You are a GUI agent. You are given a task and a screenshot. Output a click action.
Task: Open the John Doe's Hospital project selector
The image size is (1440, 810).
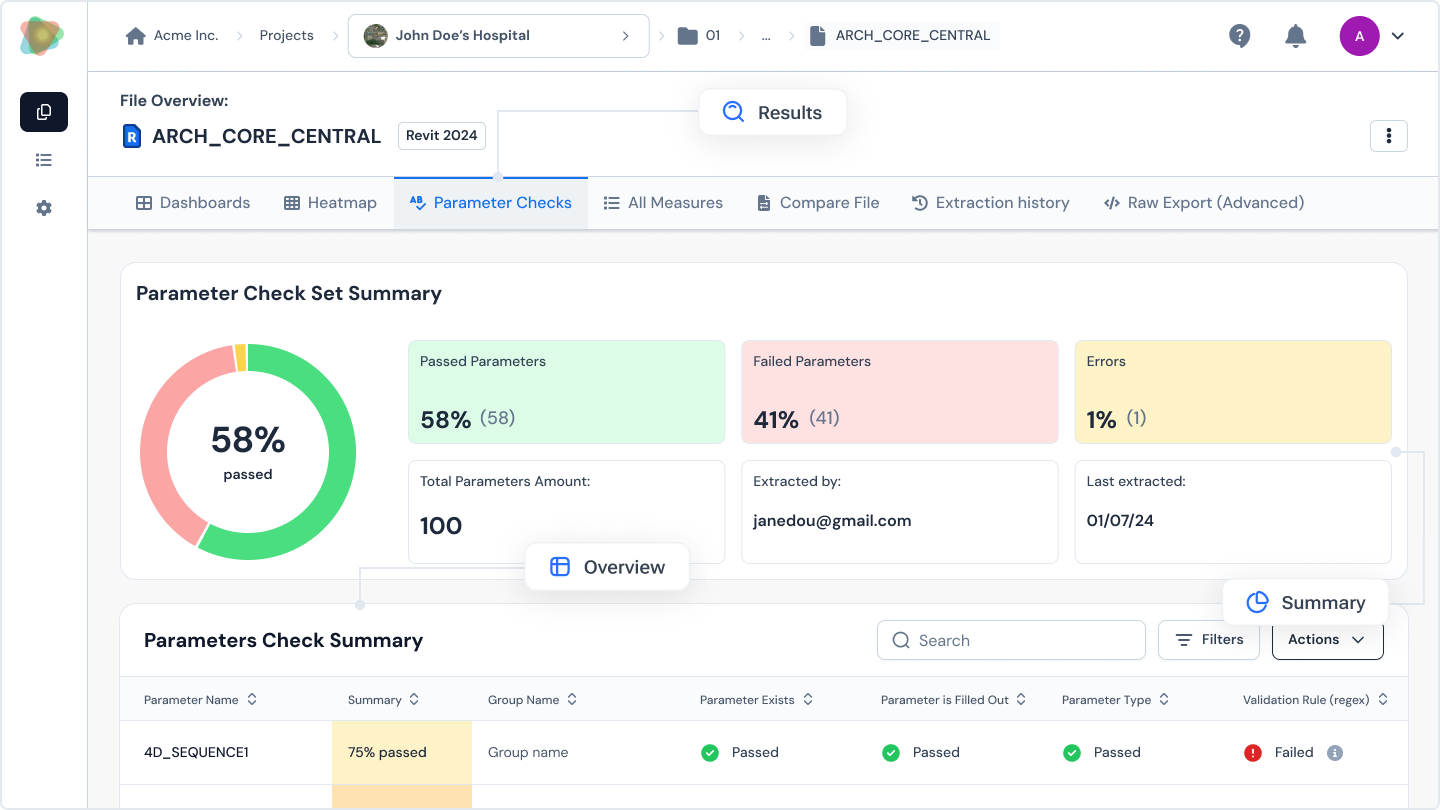[x=498, y=36]
